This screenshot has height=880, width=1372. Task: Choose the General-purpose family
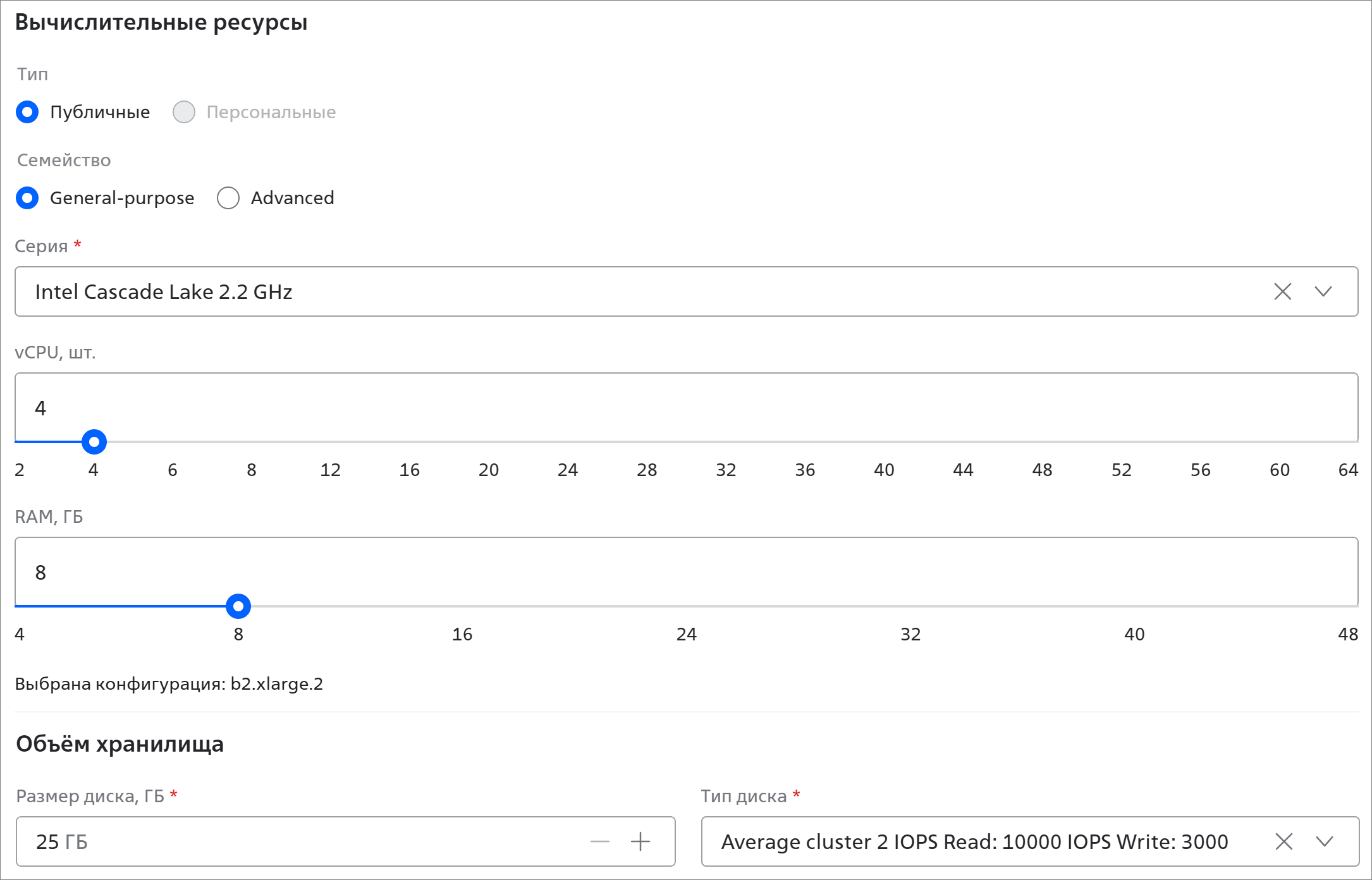(x=27, y=198)
